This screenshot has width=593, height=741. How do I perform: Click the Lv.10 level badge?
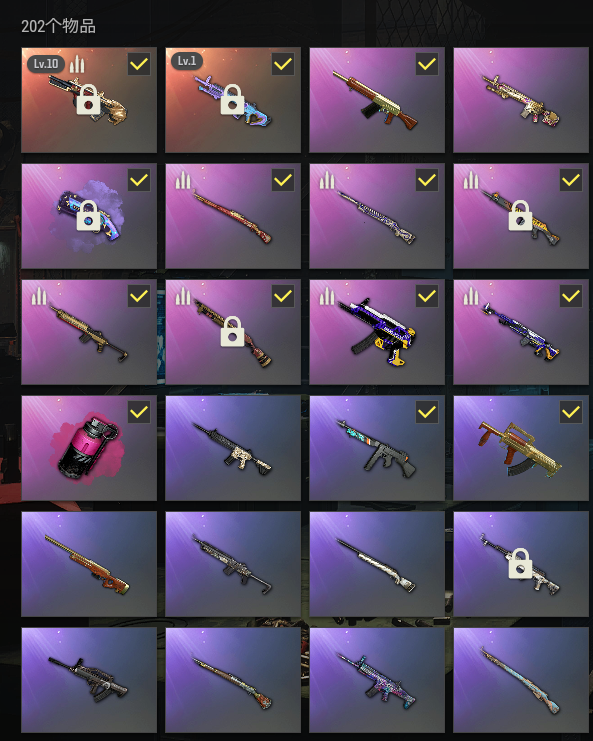(46, 64)
